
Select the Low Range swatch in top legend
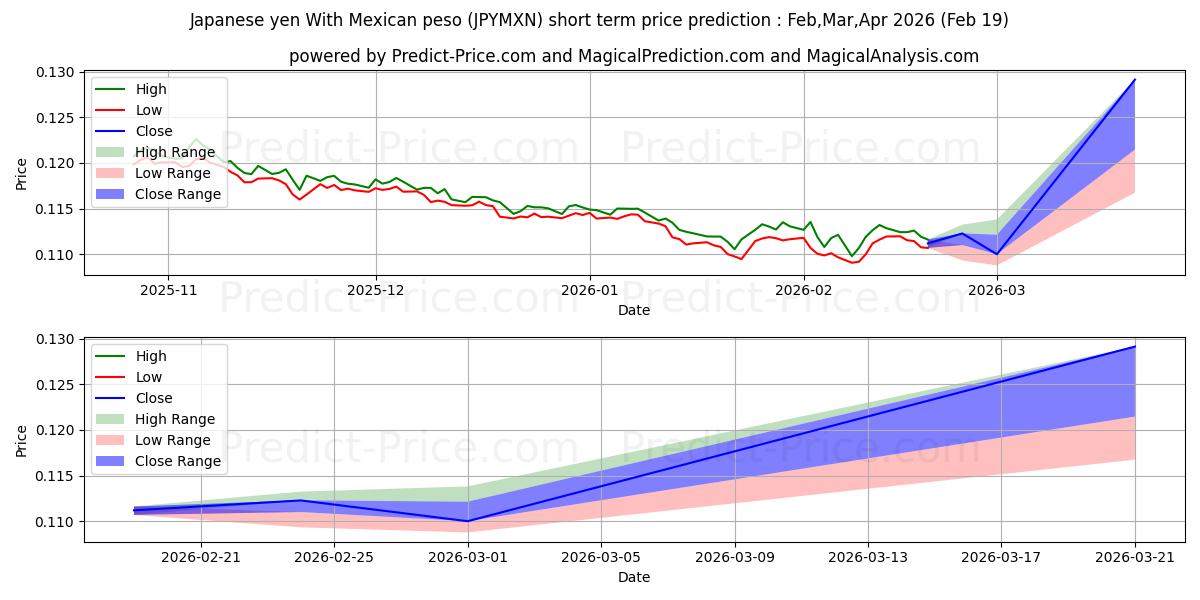tap(111, 173)
